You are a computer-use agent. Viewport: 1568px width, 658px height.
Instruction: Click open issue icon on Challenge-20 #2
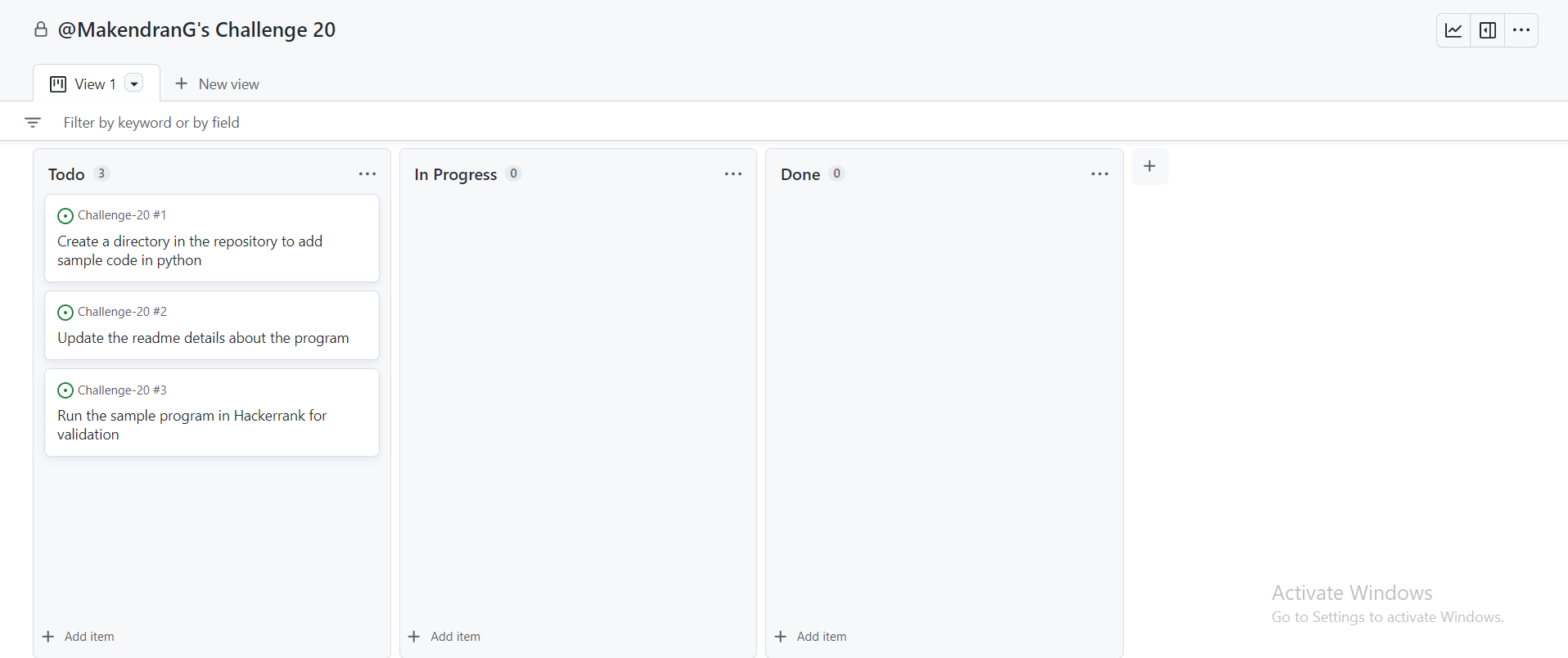65,313
